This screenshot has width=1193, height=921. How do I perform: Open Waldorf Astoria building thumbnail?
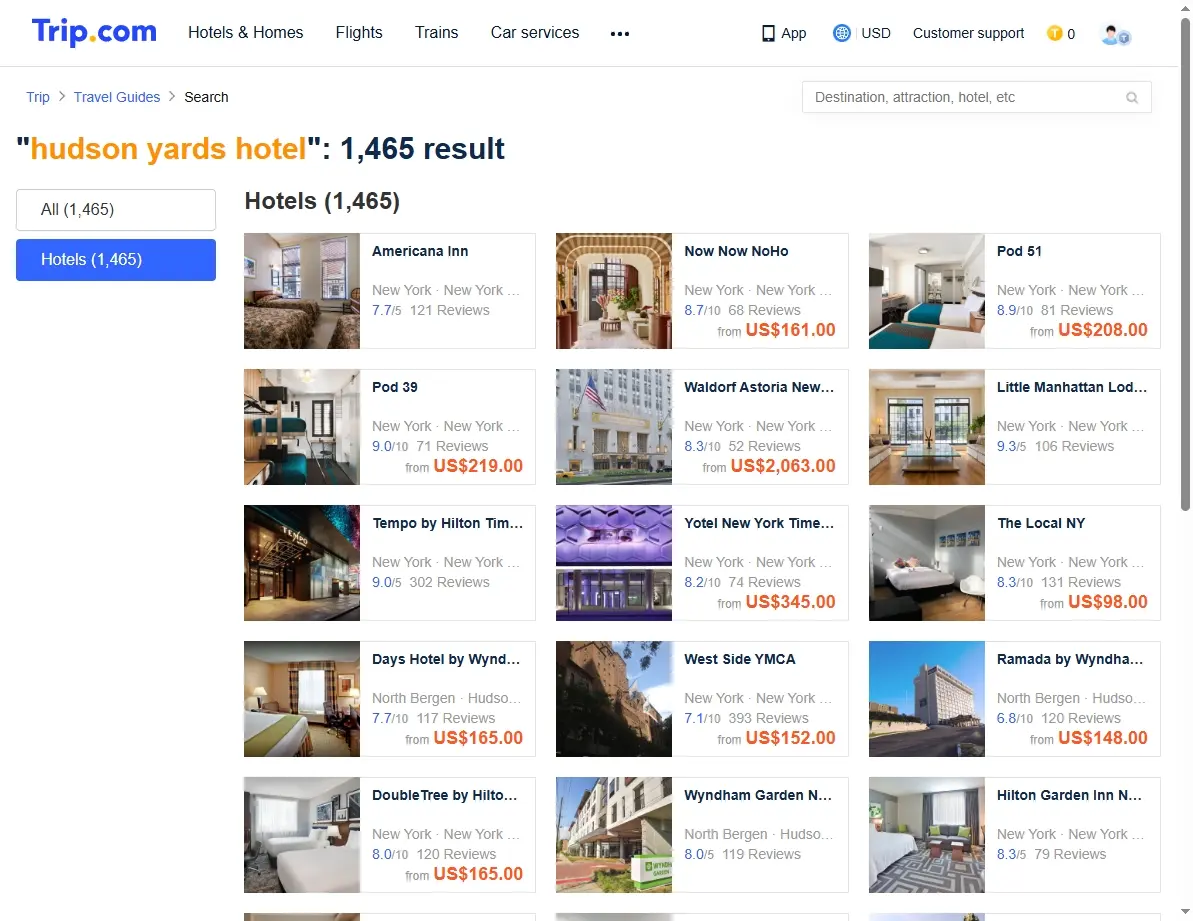click(614, 427)
